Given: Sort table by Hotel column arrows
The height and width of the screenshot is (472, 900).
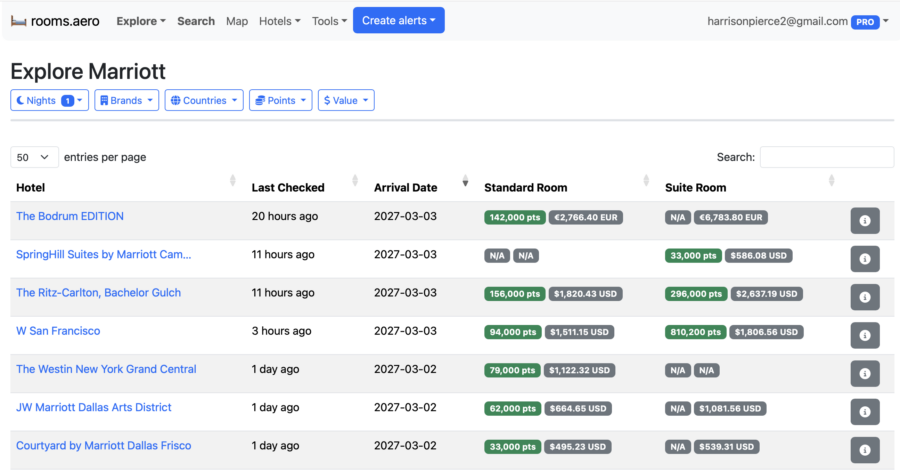Looking at the screenshot, I should 232,181.
